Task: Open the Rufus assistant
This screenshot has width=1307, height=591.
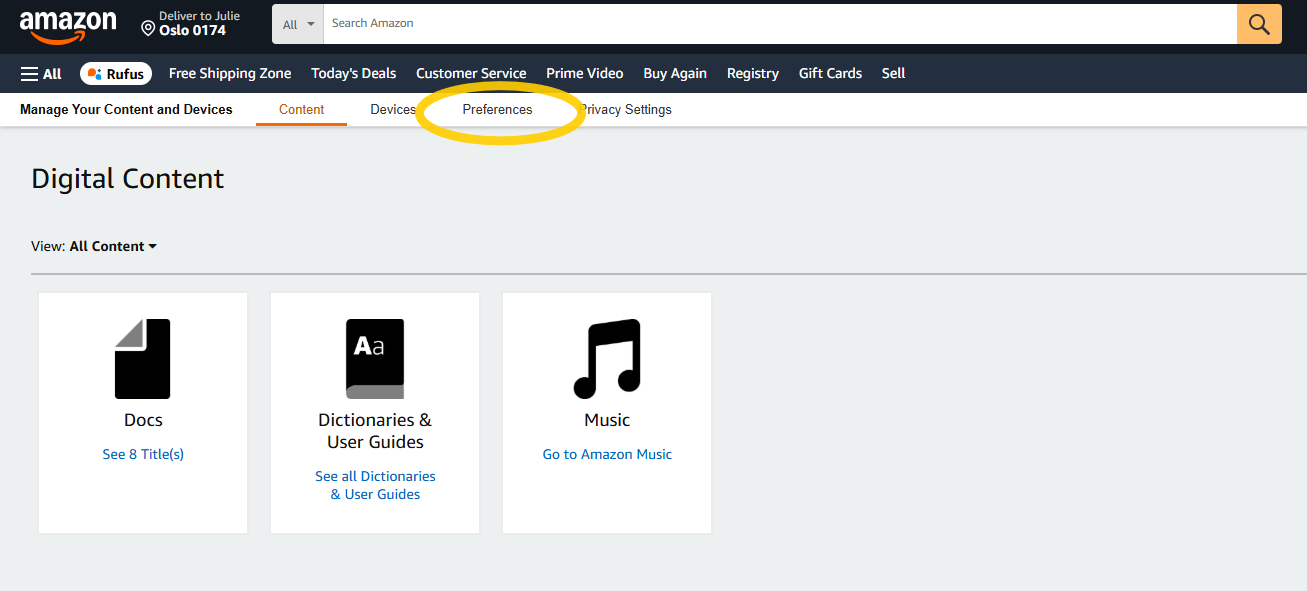Action: click(x=116, y=74)
